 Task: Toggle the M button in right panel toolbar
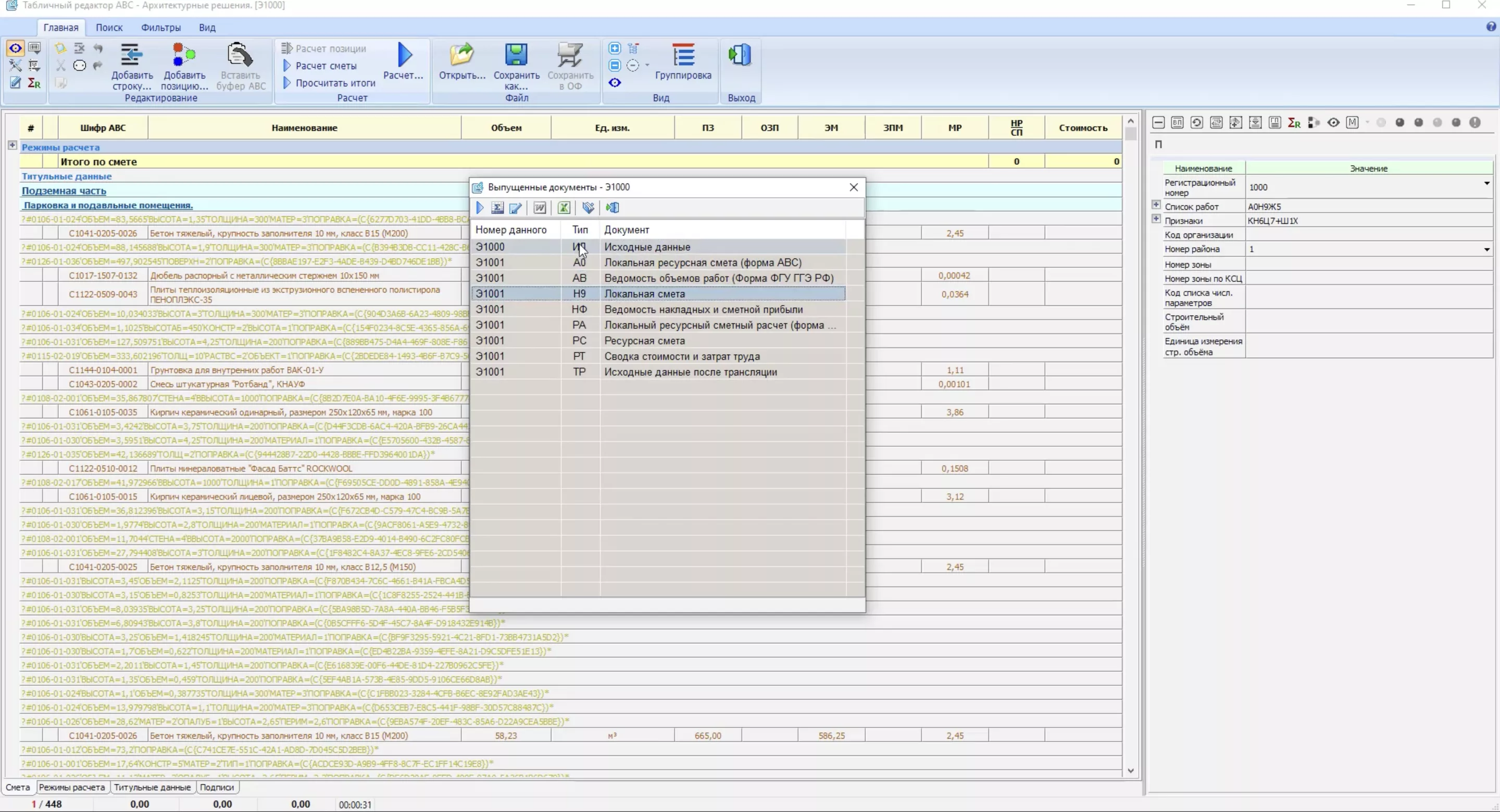[1352, 123]
